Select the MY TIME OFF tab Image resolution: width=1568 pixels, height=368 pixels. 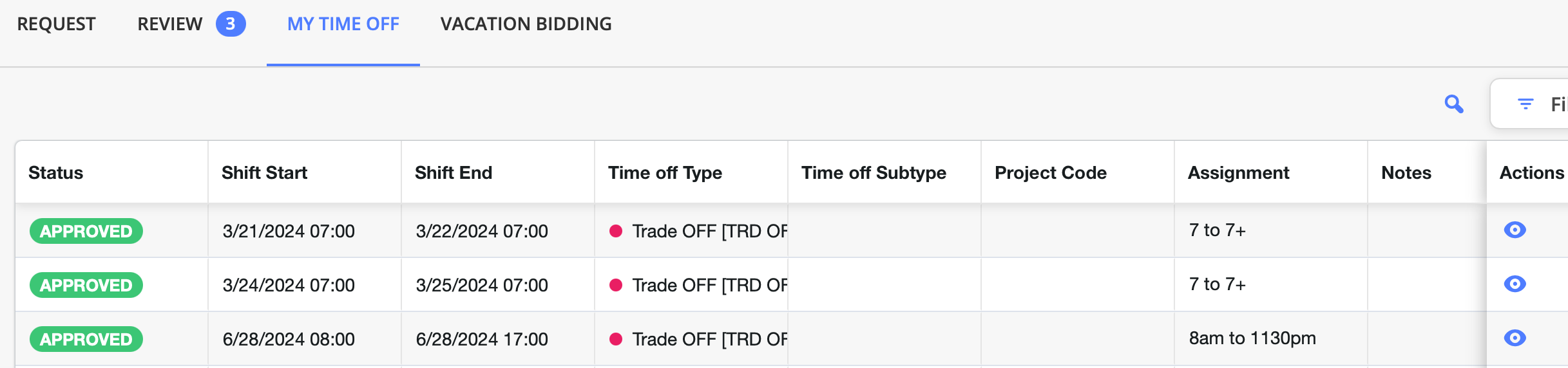(x=343, y=24)
